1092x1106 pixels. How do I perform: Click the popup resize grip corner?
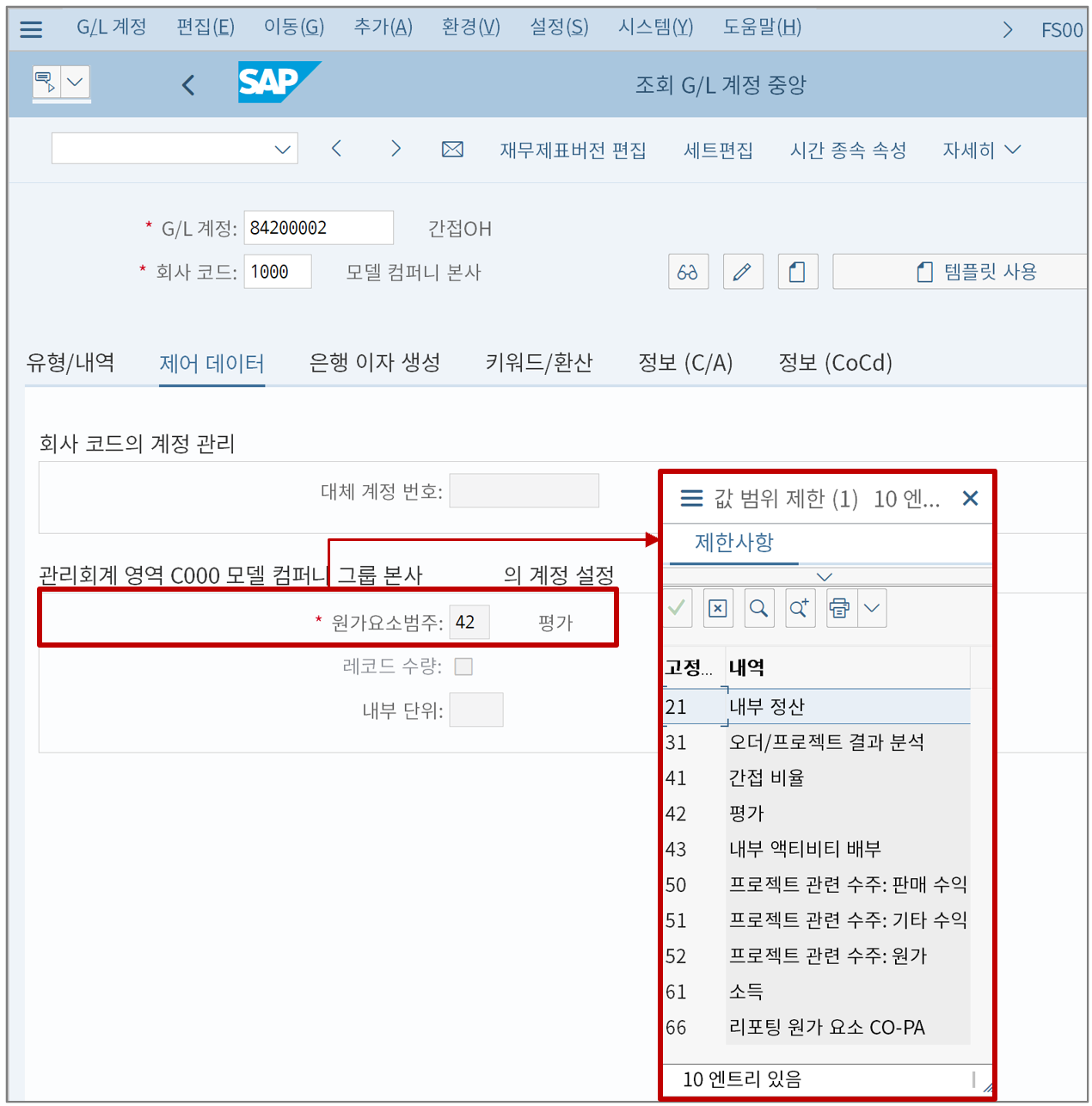coord(987,1088)
